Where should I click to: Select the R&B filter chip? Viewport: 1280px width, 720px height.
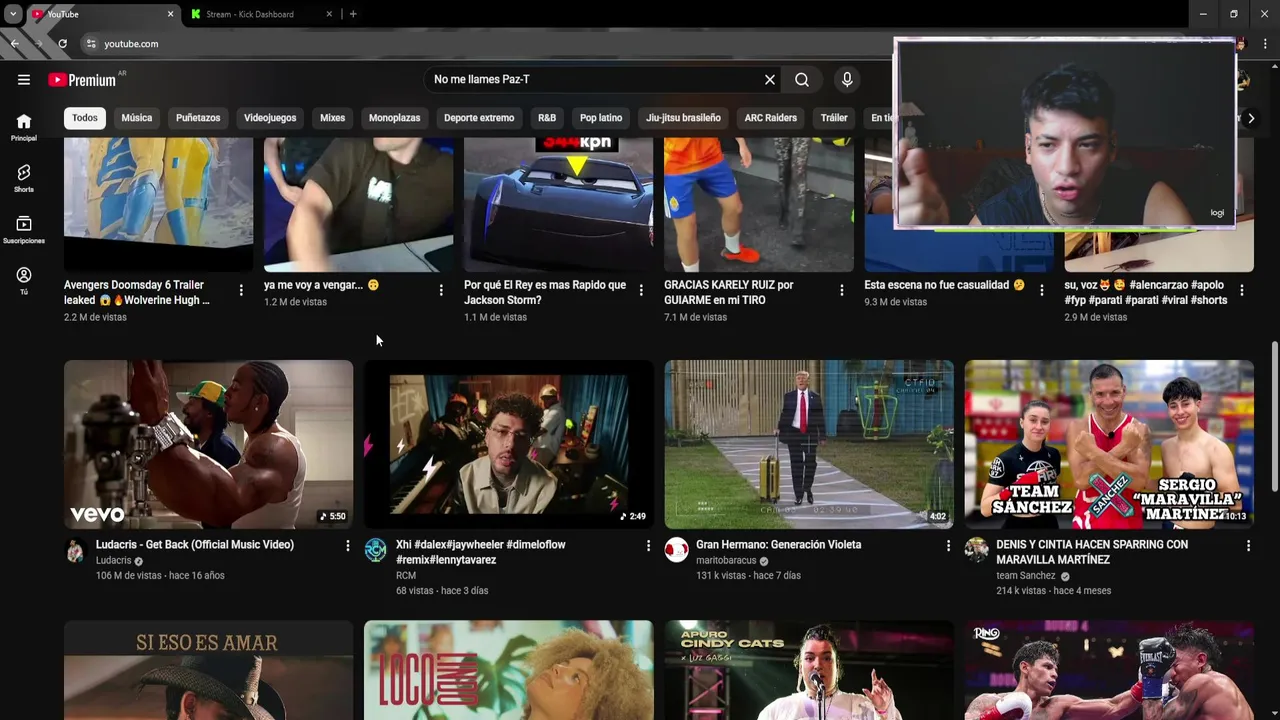547,118
